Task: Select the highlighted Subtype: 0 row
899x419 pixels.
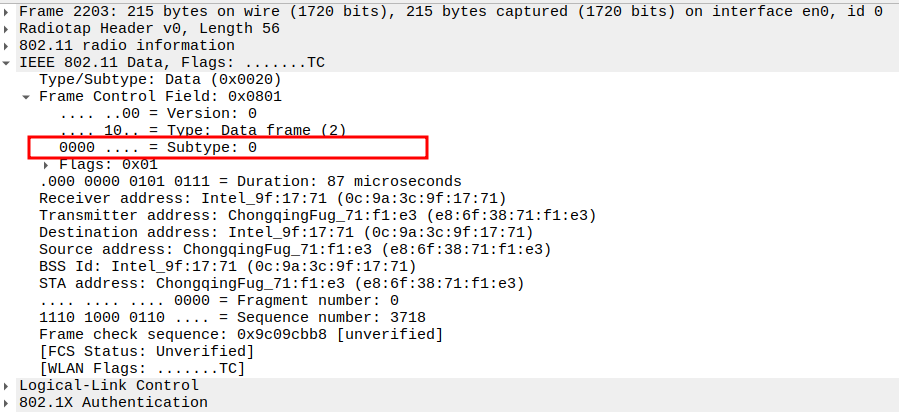Action: pyautogui.click(x=158, y=148)
